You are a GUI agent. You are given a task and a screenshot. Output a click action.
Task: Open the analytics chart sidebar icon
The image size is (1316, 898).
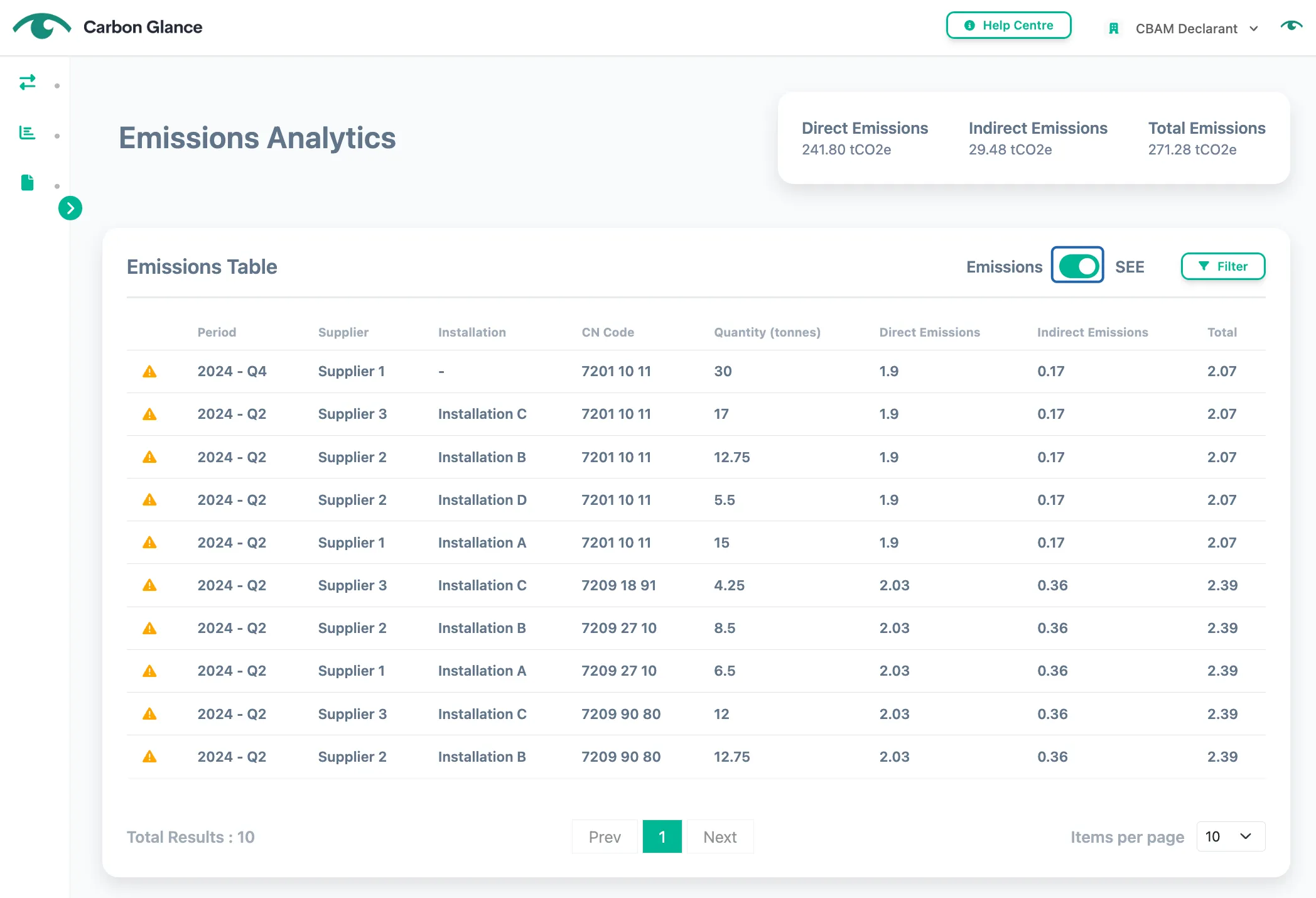pyautogui.click(x=28, y=133)
